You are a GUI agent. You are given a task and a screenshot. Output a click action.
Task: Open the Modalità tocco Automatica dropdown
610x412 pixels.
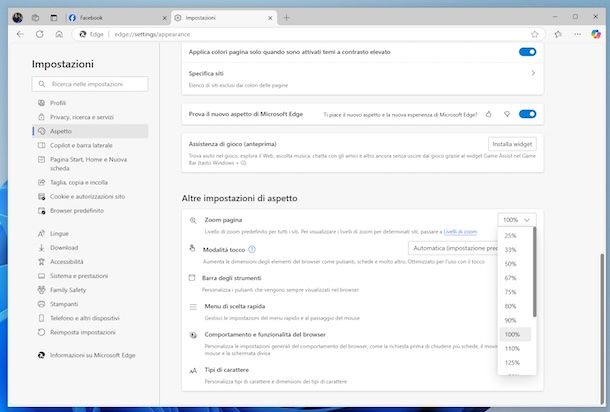click(x=453, y=248)
